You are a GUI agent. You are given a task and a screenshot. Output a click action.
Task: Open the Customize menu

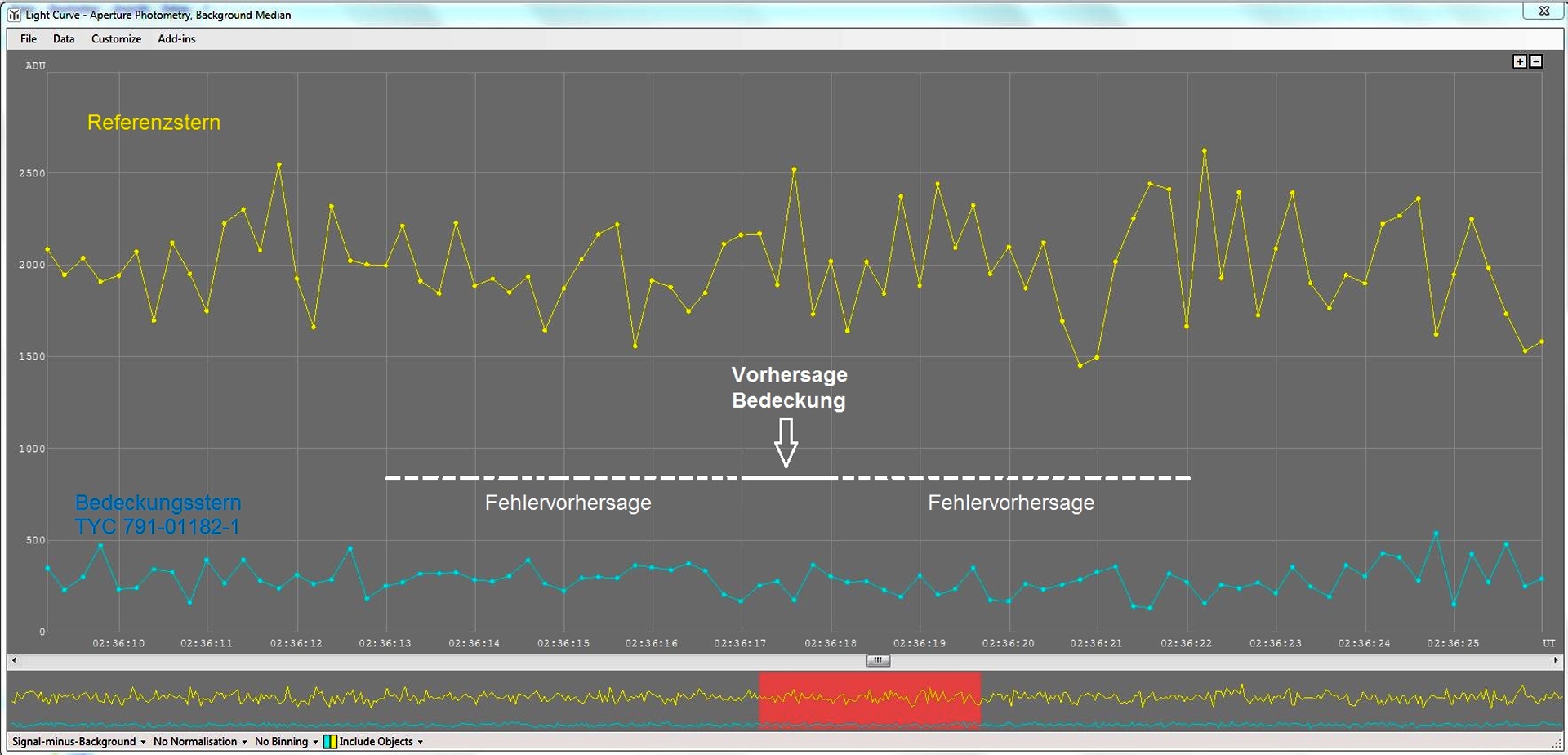pos(116,38)
